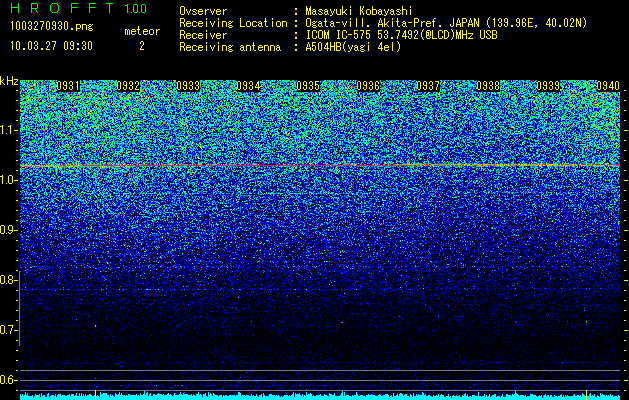Viewport: 629px width, 400px height.
Task: Click the 1.0.0 version number
Action: [x=135, y=9]
